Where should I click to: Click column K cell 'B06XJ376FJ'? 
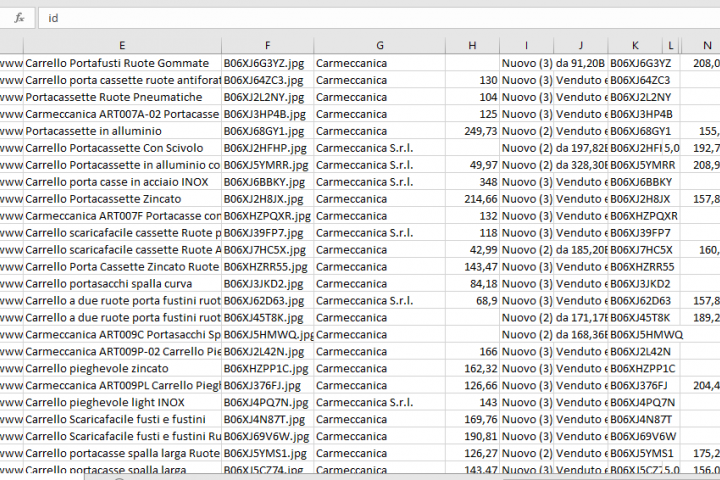(636, 385)
